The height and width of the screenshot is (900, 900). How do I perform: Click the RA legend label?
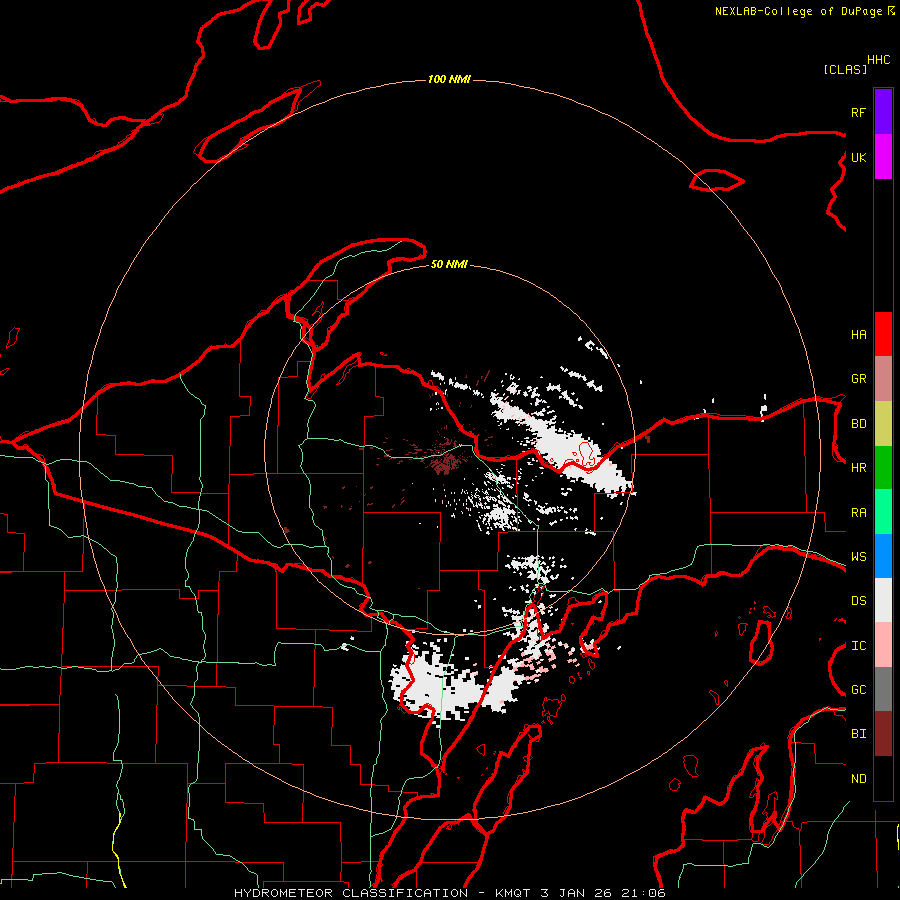pos(858,513)
